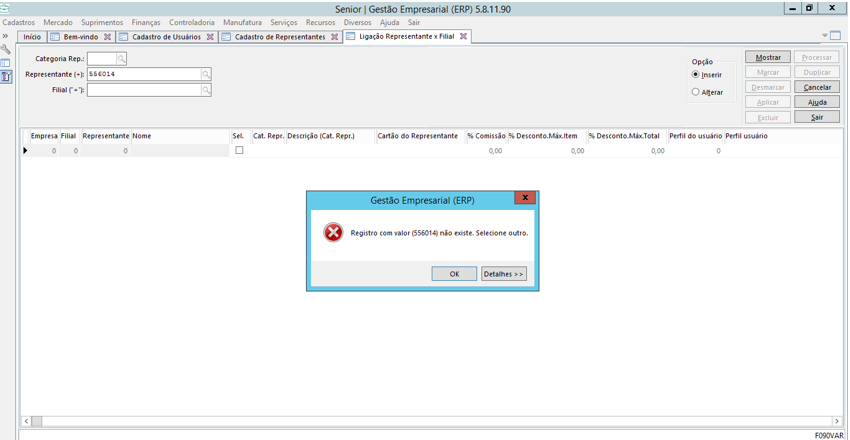The width and height of the screenshot is (850, 440).
Task: Click the Filial field lookup magnifier
Action: point(206,90)
